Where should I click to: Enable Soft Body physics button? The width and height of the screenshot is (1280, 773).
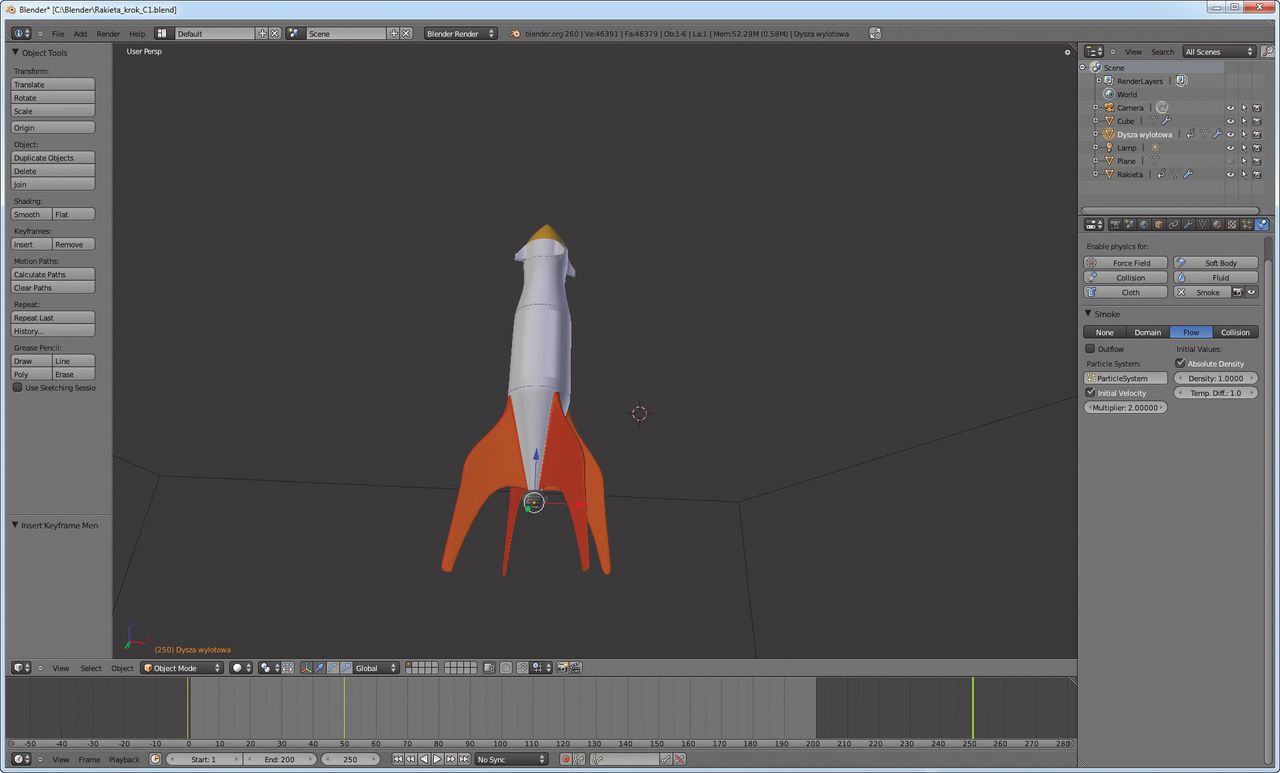tap(1215, 263)
